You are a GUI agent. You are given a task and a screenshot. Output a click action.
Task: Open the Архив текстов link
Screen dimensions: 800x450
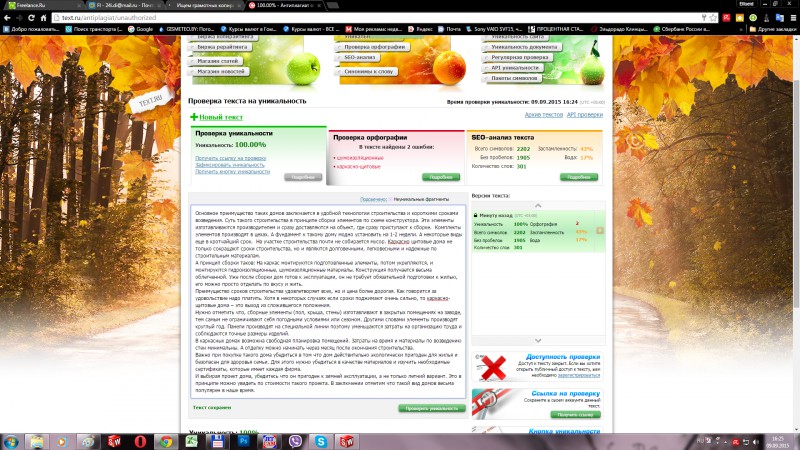(543, 115)
